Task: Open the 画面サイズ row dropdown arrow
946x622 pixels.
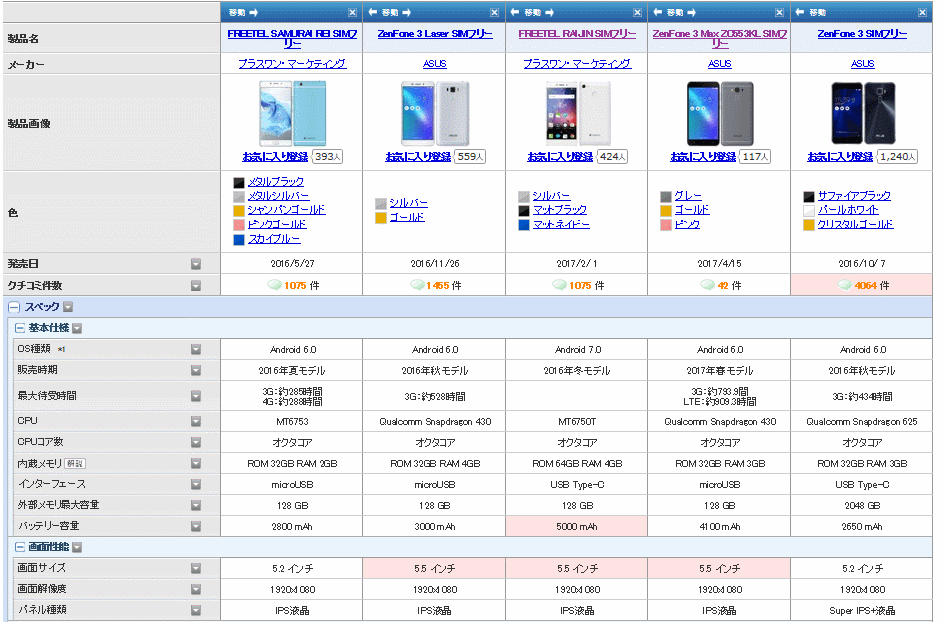Action: click(x=196, y=568)
